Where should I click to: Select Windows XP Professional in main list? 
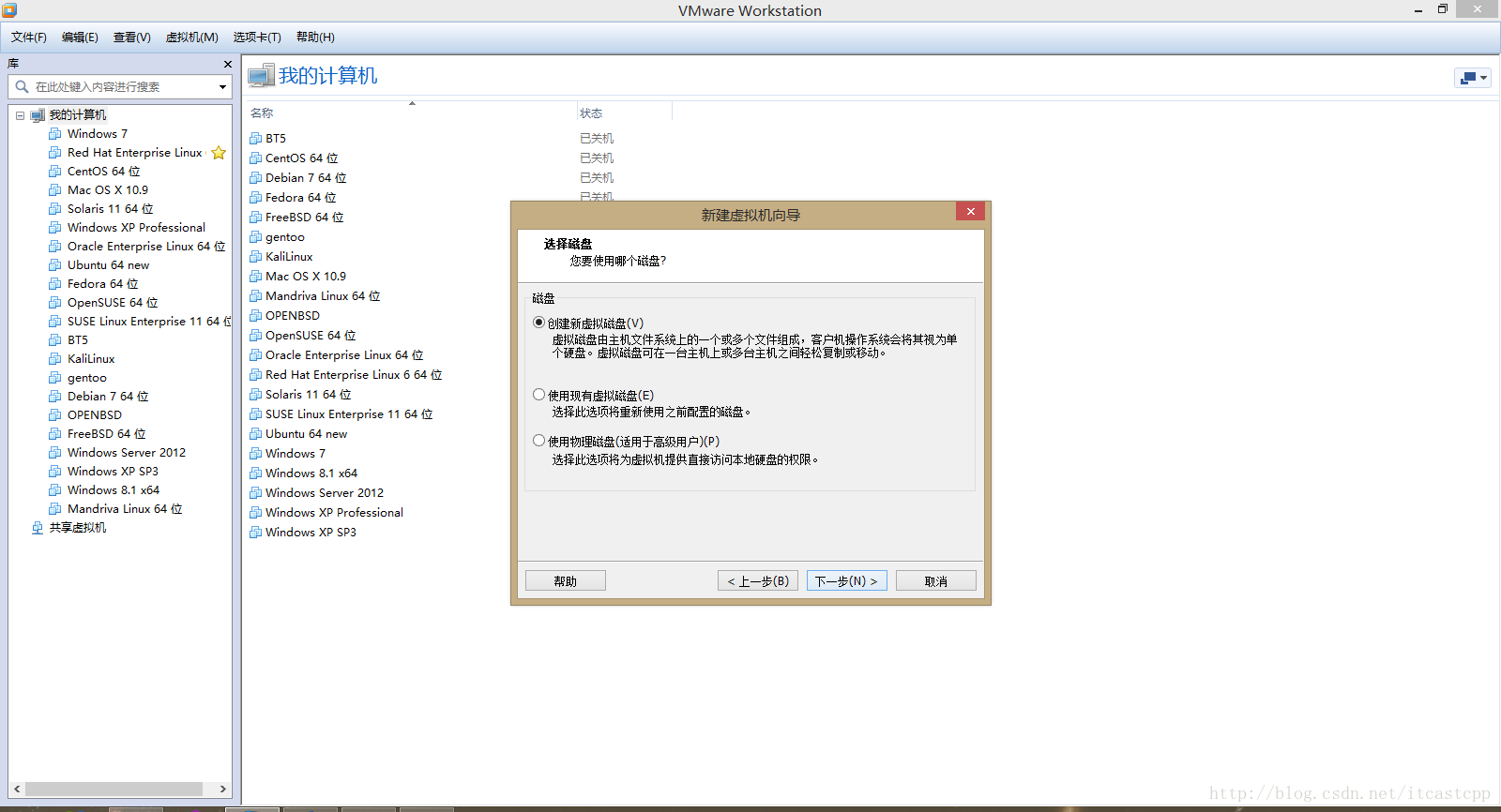[x=334, y=513]
